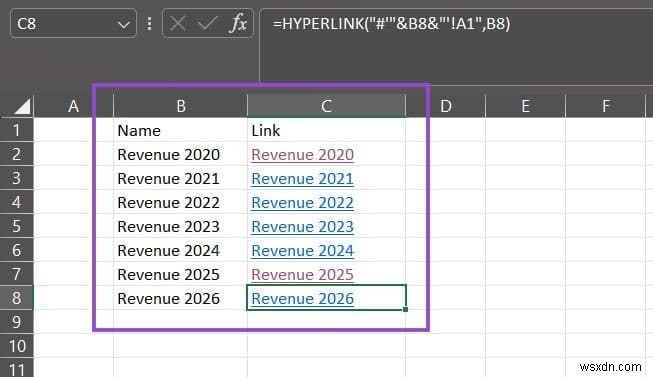
Task: Open the Revenue 2022 hyperlink
Action: point(302,203)
